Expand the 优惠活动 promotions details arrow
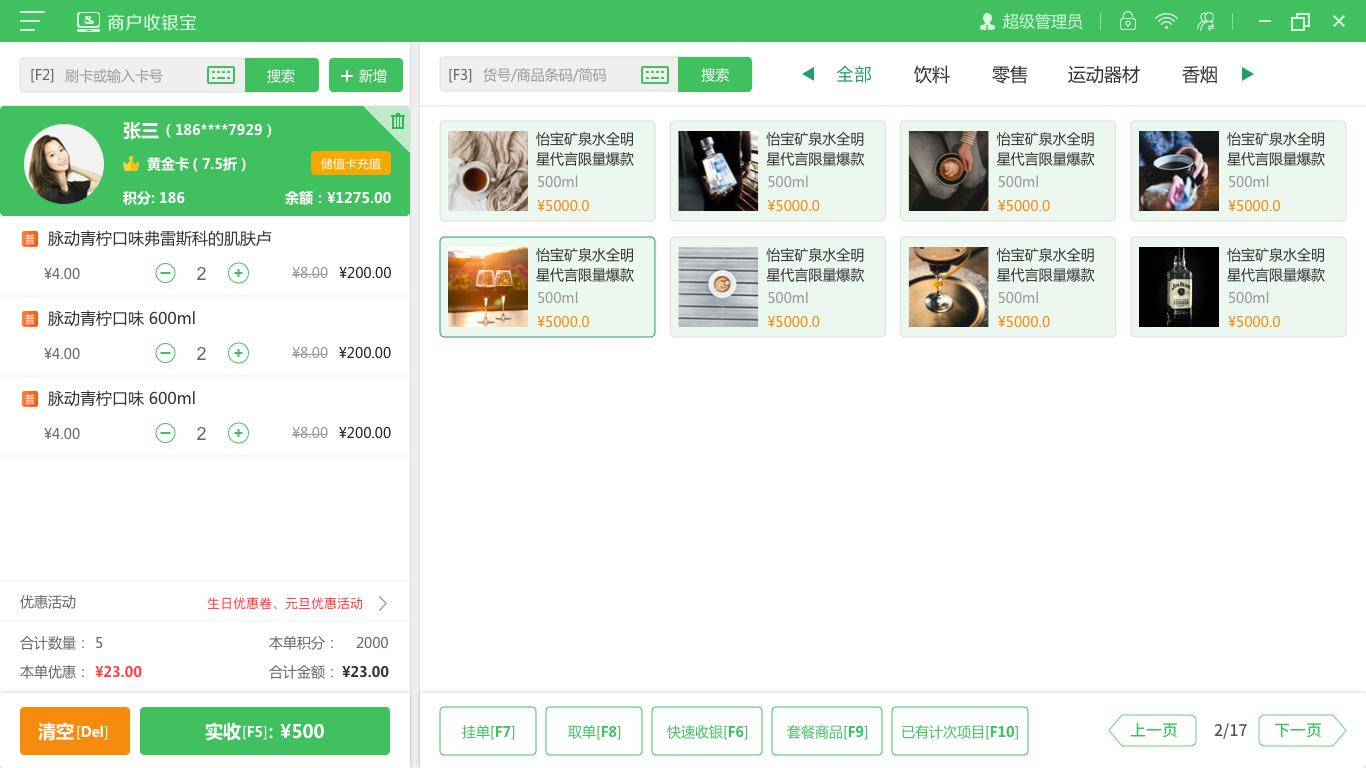Viewport: 1366px width, 768px height. [x=382, y=603]
